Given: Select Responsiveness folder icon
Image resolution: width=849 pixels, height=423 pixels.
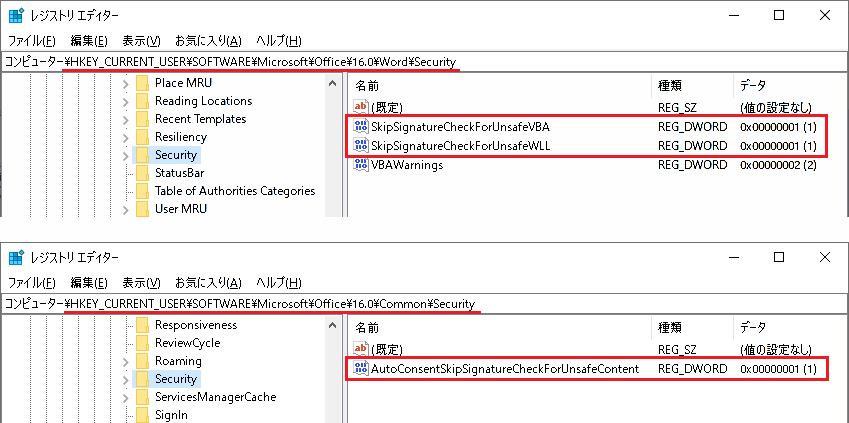Looking at the screenshot, I should (x=142, y=325).
